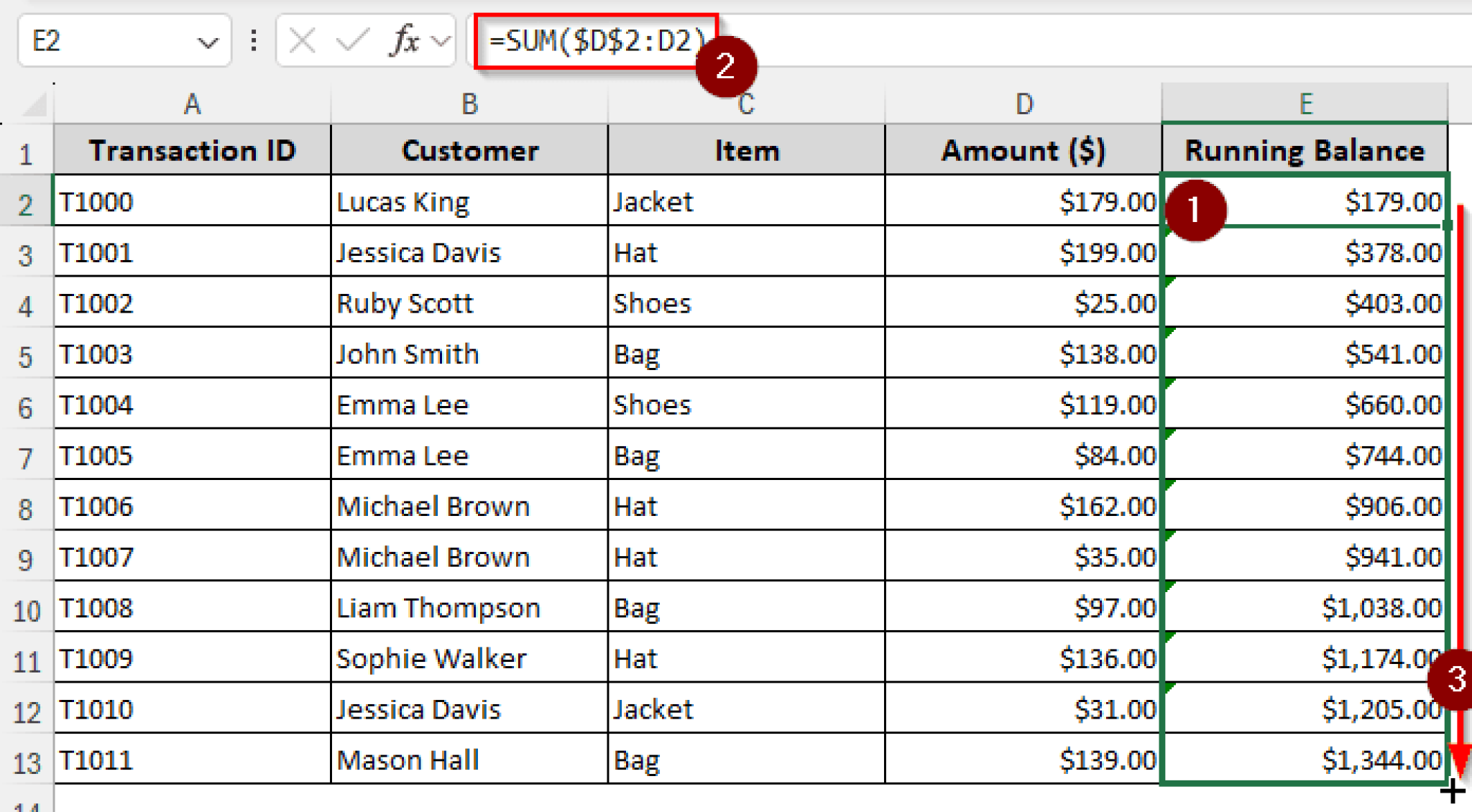Select the cell containing Mason Hall
This screenshot has width=1472, height=812.
(x=468, y=760)
